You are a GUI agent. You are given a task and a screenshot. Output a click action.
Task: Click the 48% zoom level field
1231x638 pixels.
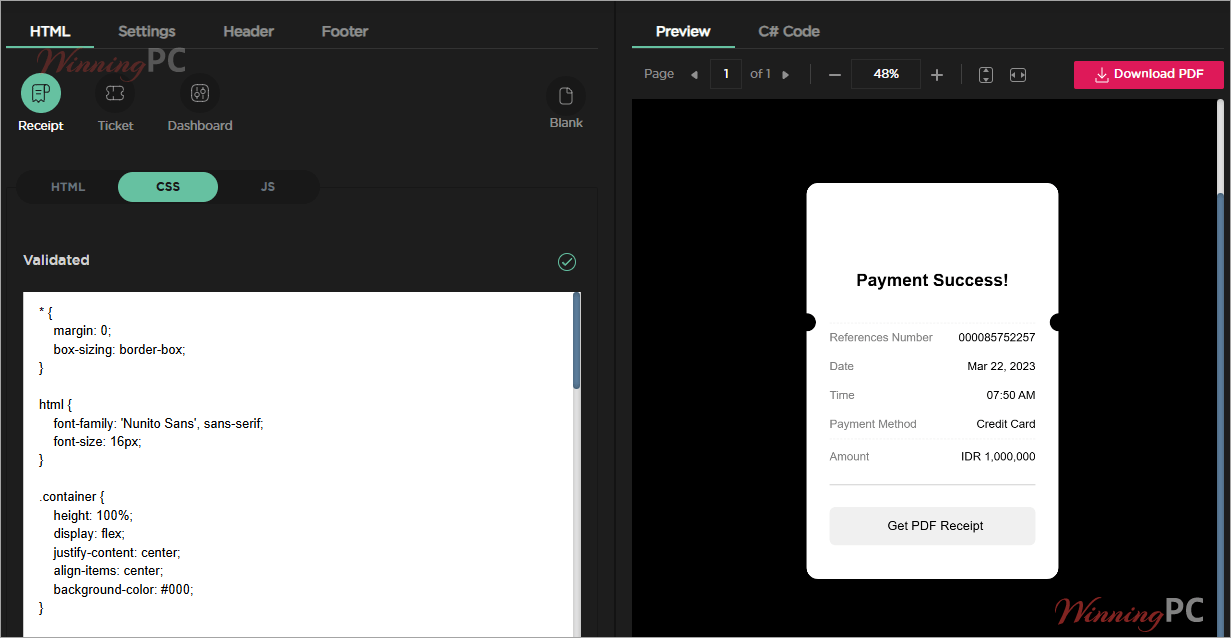[886, 74]
